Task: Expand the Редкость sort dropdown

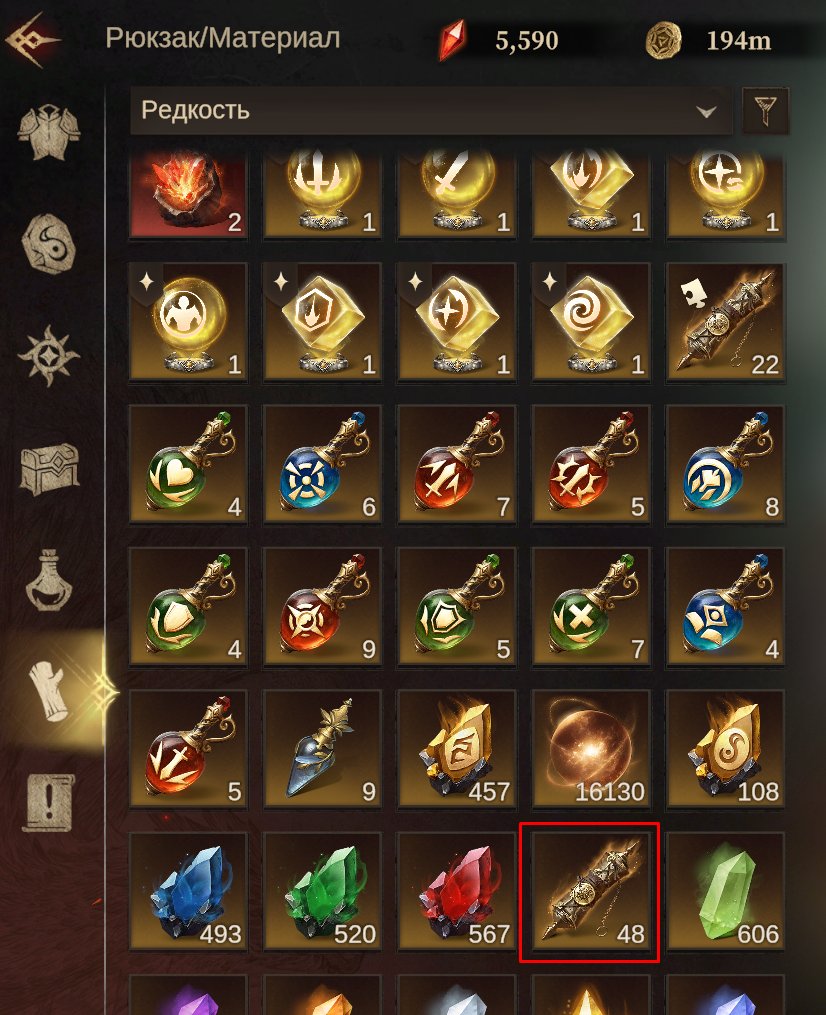Action: pyautogui.click(x=431, y=111)
